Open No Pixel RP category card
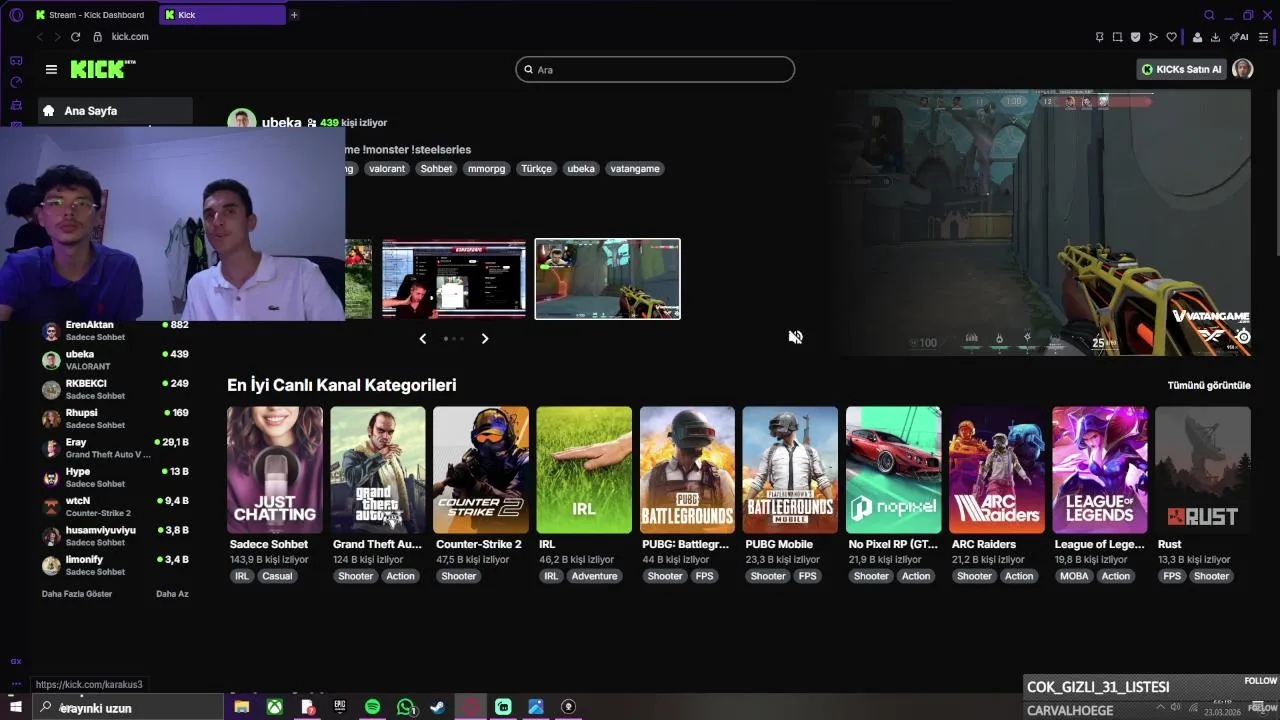Screen dimensions: 1280x720 click(894, 470)
